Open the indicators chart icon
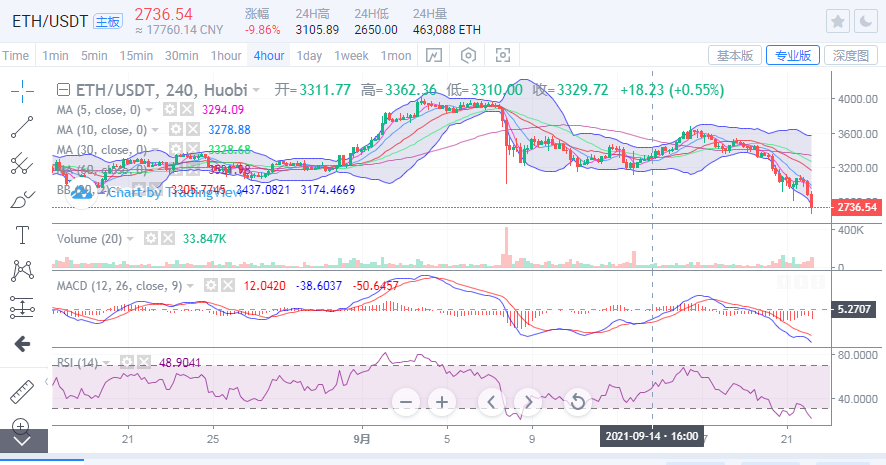This screenshot has width=886, height=465. pyautogui.click(x=434, y=55)
